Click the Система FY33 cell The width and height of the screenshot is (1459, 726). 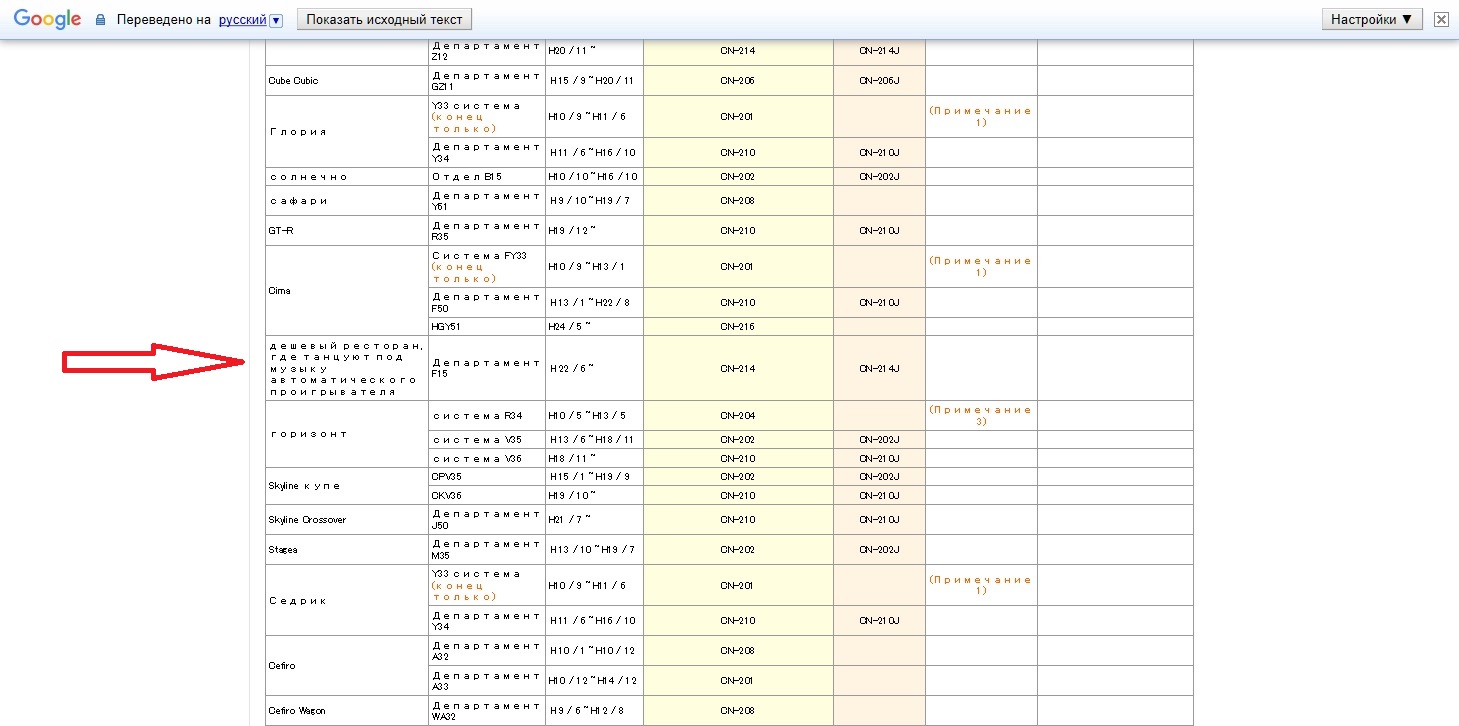[x=487, y=267]
